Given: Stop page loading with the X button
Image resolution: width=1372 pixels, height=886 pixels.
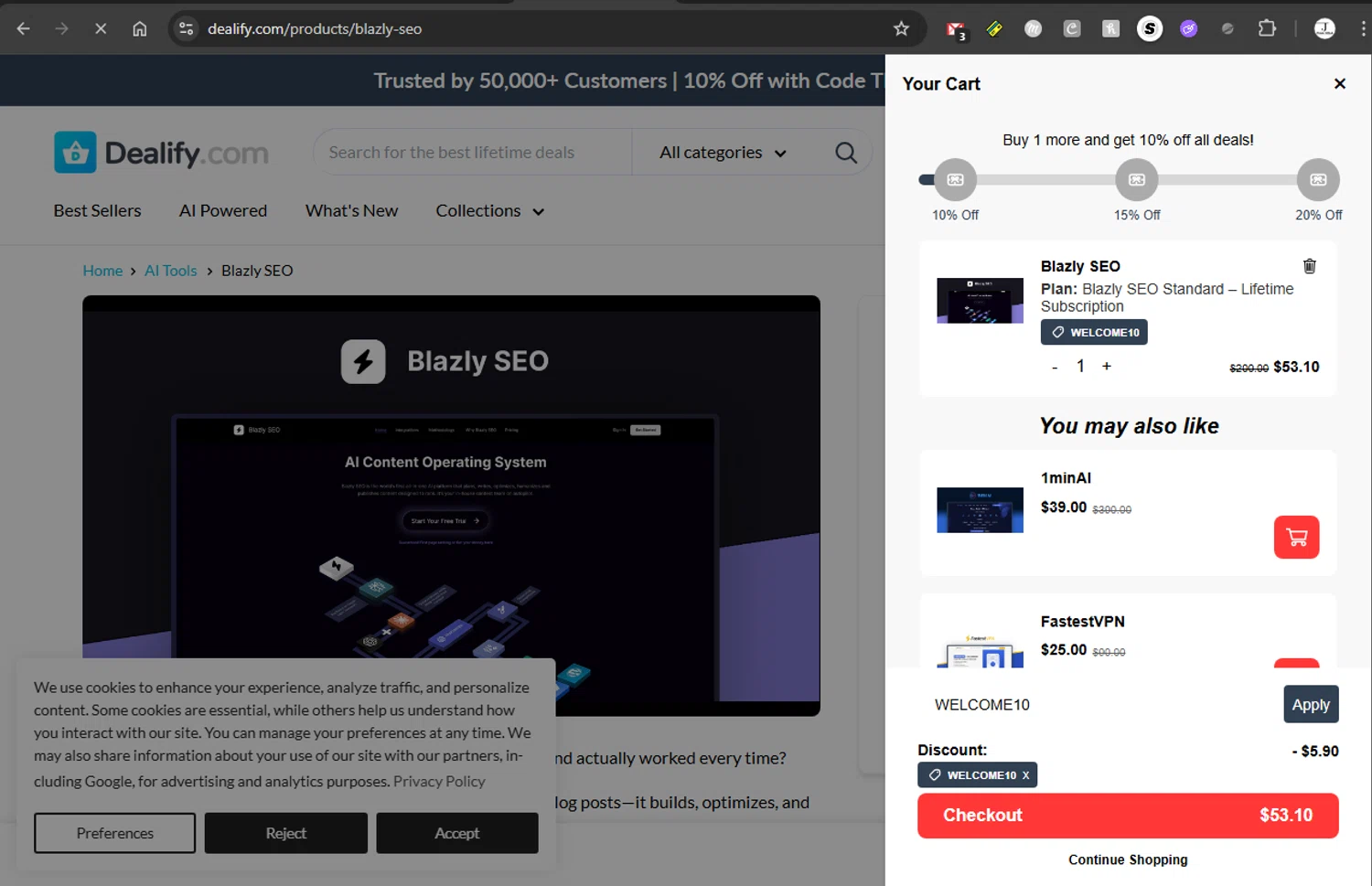Looking at the screenshot, I should coord(101,28).
